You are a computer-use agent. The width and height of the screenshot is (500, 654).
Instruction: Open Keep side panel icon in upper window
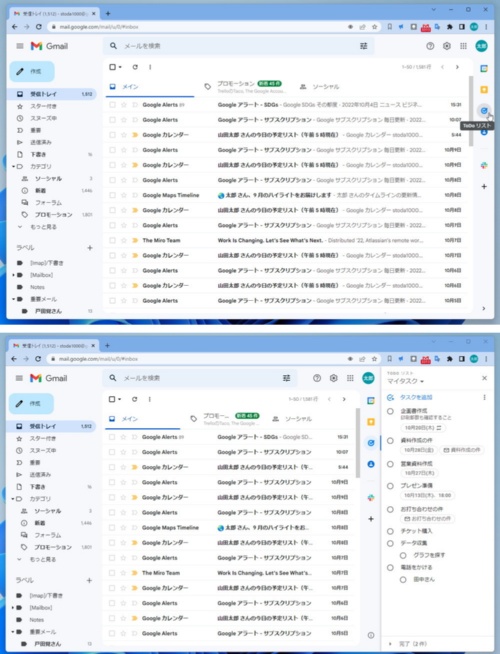click(484, 90)
